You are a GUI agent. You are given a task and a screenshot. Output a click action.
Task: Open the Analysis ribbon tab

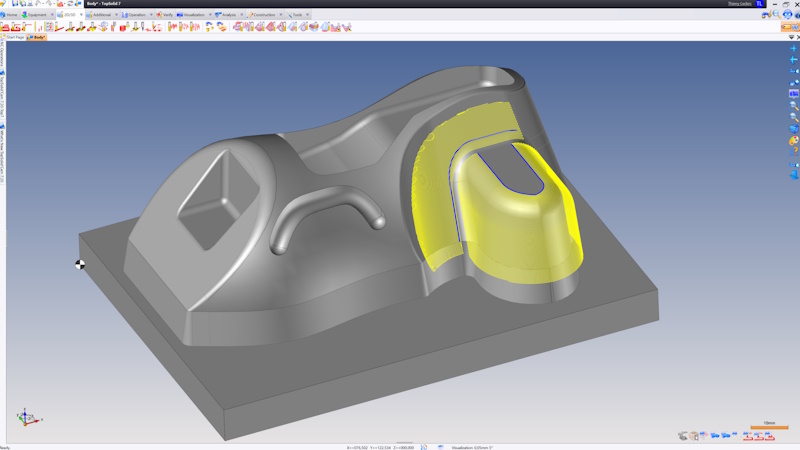click(226, 15)
